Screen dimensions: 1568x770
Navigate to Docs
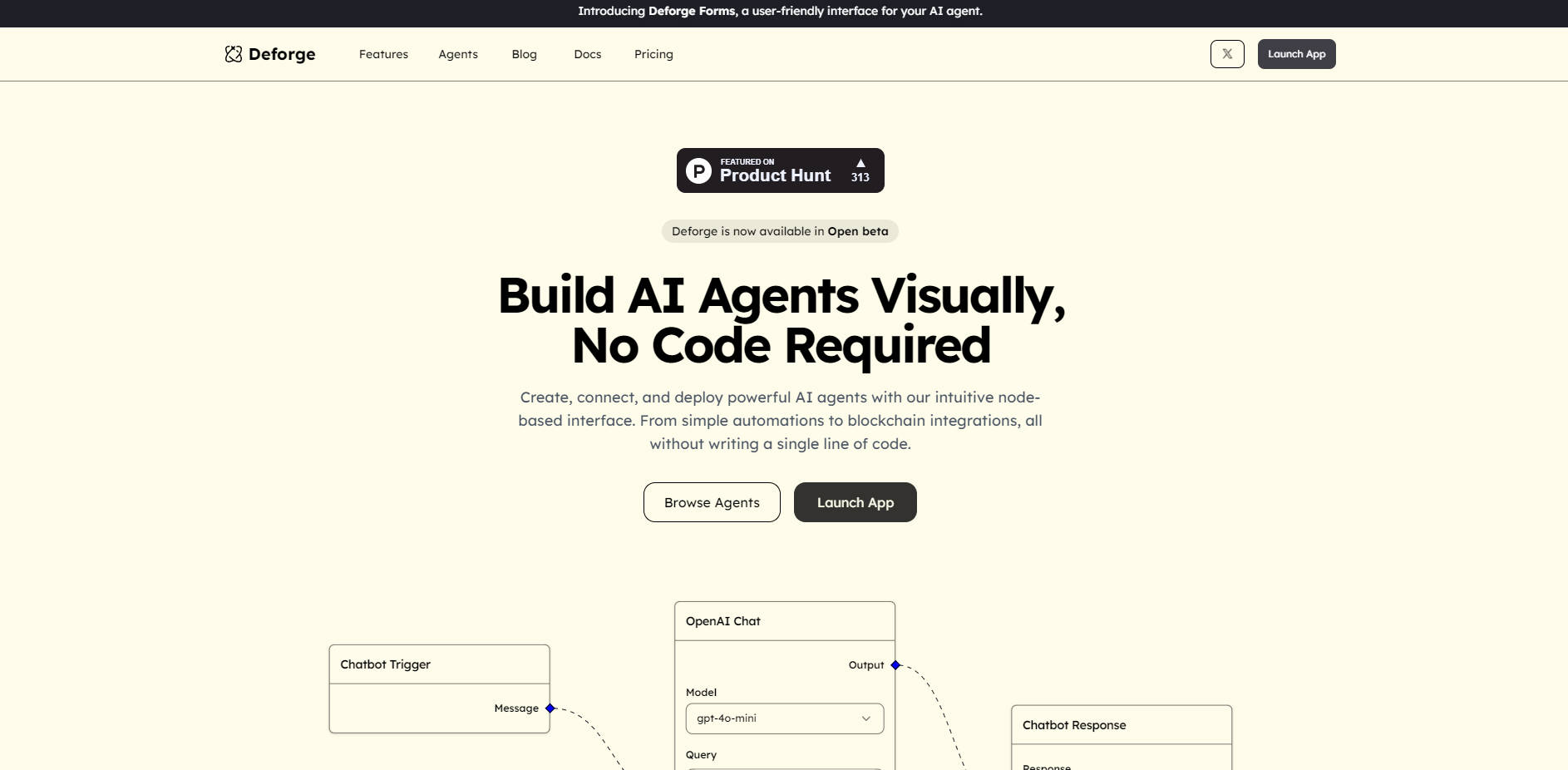click(587, 54)
